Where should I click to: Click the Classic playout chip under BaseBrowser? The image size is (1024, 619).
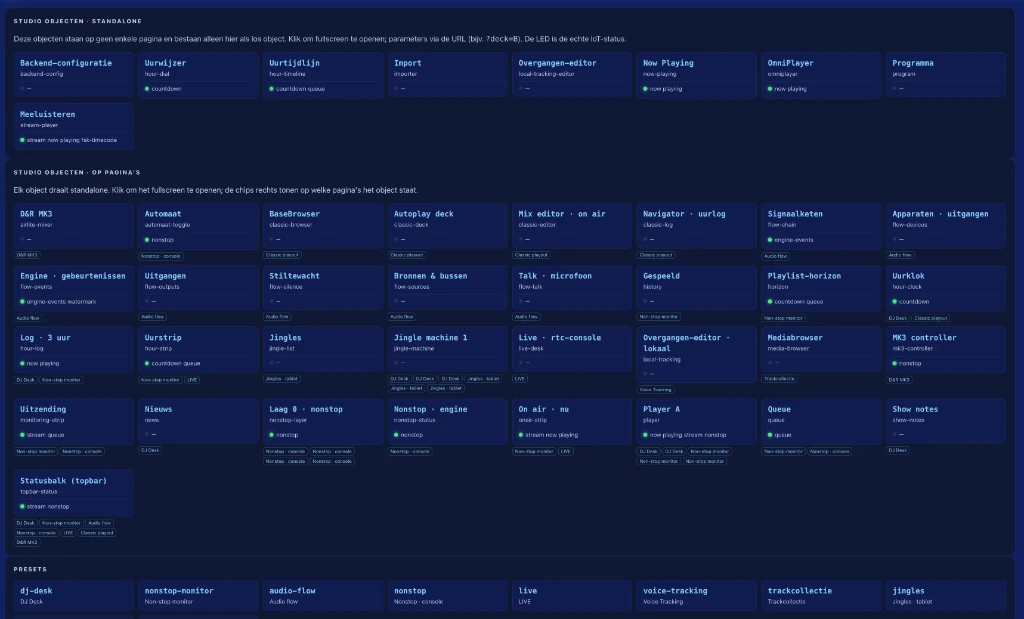coord(282,255)
